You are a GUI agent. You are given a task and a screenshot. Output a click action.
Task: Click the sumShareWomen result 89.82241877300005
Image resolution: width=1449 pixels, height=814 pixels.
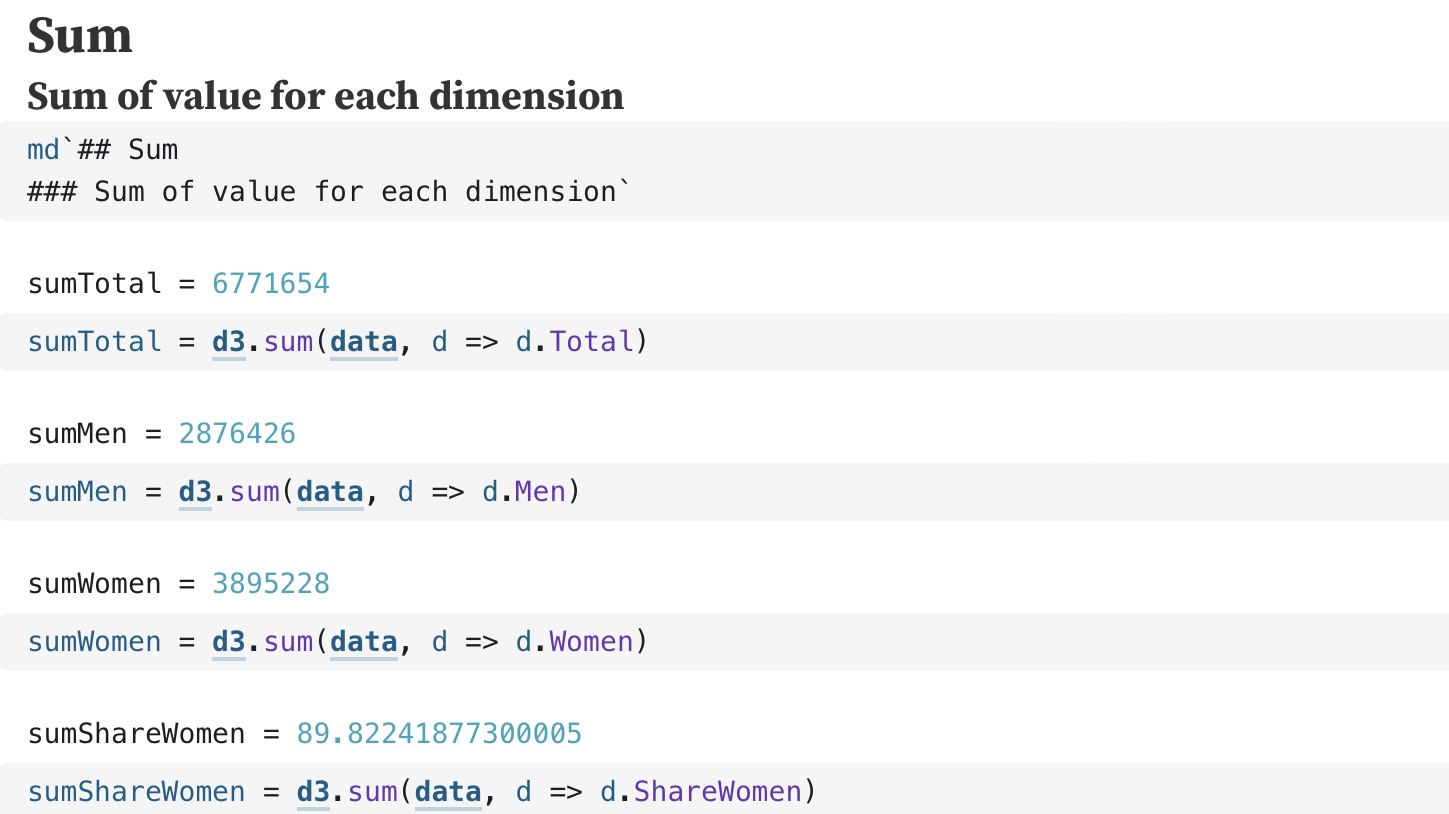(439, 734)
